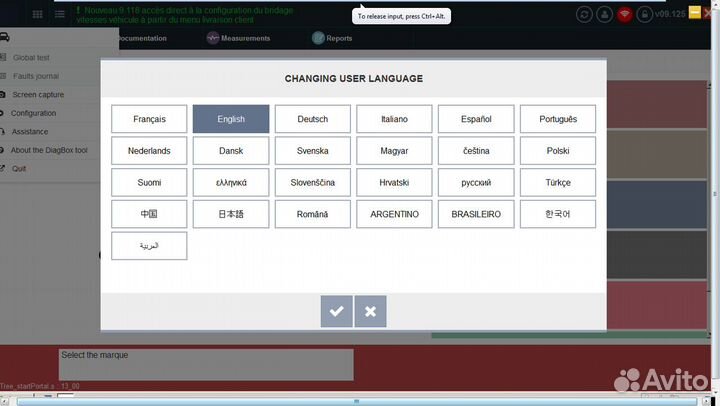The image size is (720, 406).
Task: Click the red Wi-Fi connection icon
Action: [624, 14]
